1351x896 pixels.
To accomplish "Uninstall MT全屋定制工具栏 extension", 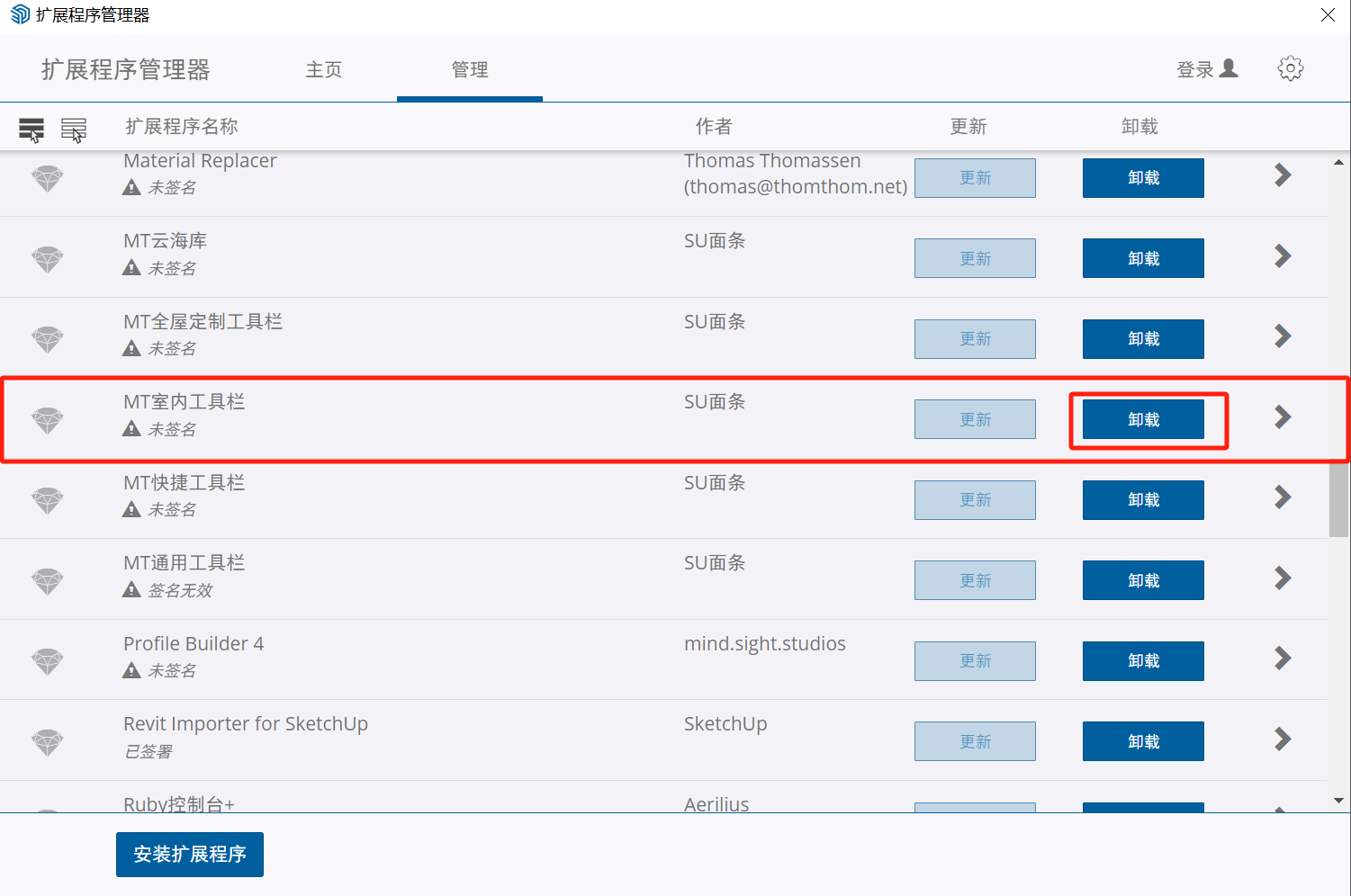I will point(1143,339).
